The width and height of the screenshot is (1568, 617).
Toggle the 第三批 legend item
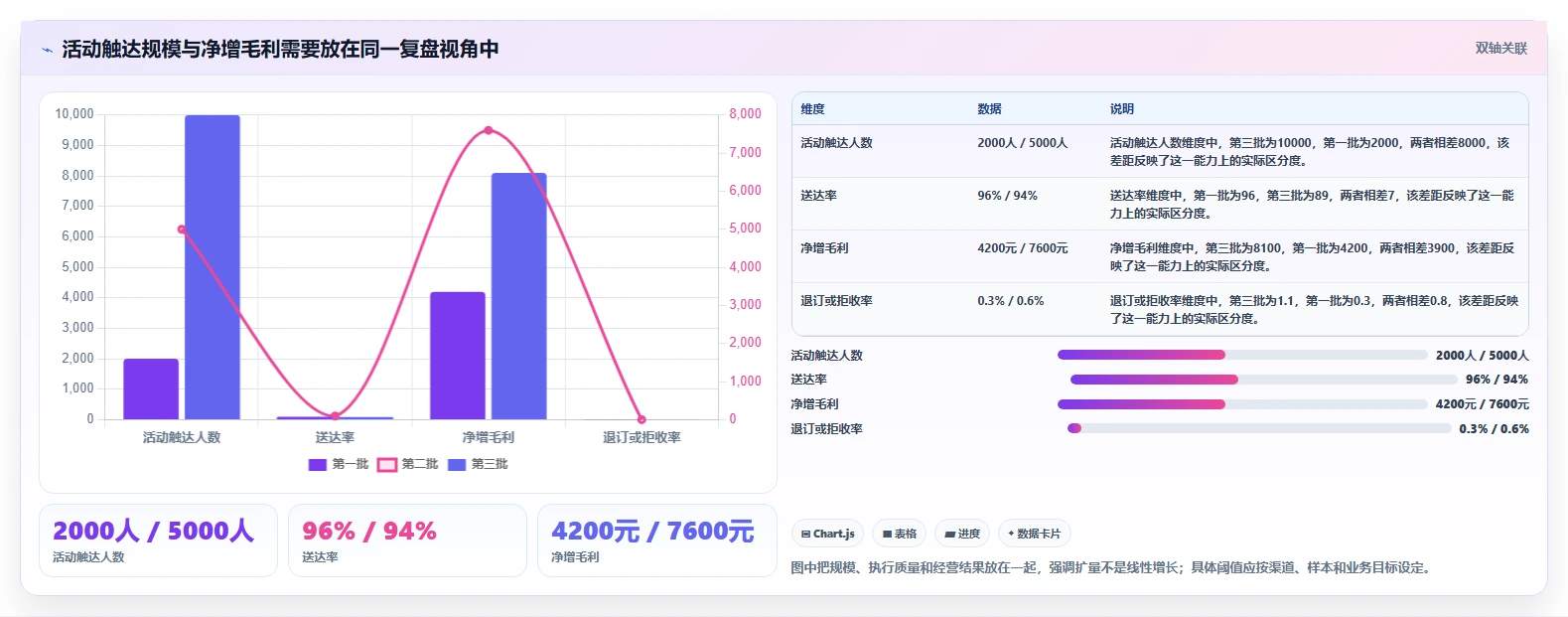coord(478,464)
